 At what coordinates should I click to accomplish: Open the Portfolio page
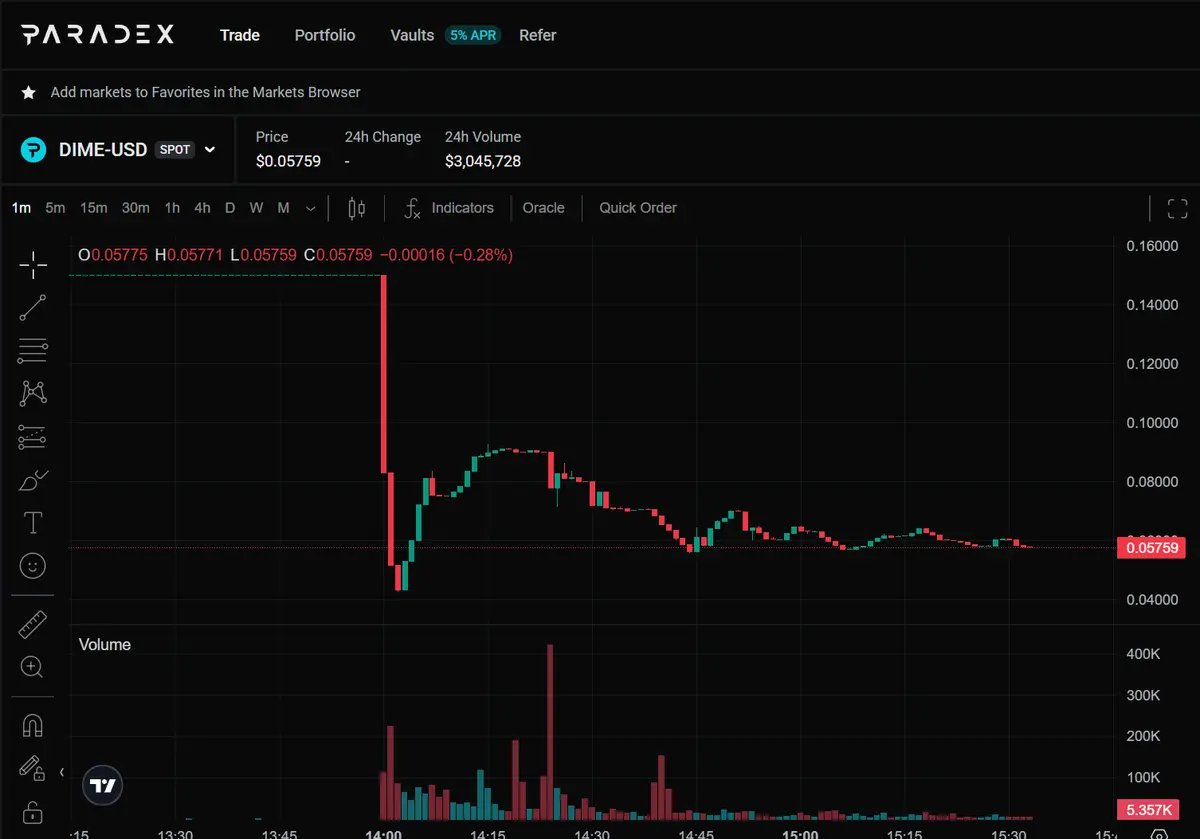325,35
